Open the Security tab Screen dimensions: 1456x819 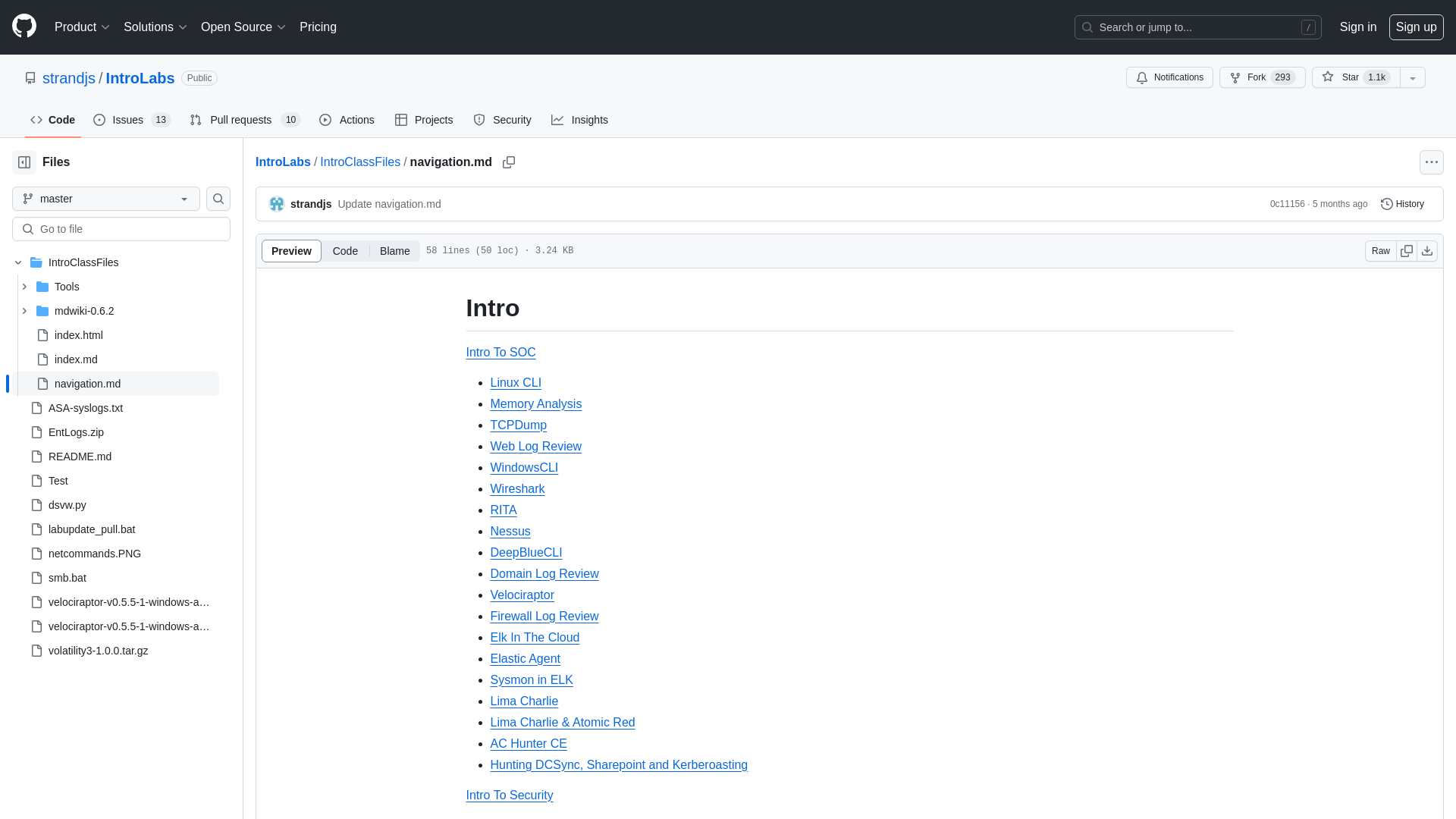[502, 120]
